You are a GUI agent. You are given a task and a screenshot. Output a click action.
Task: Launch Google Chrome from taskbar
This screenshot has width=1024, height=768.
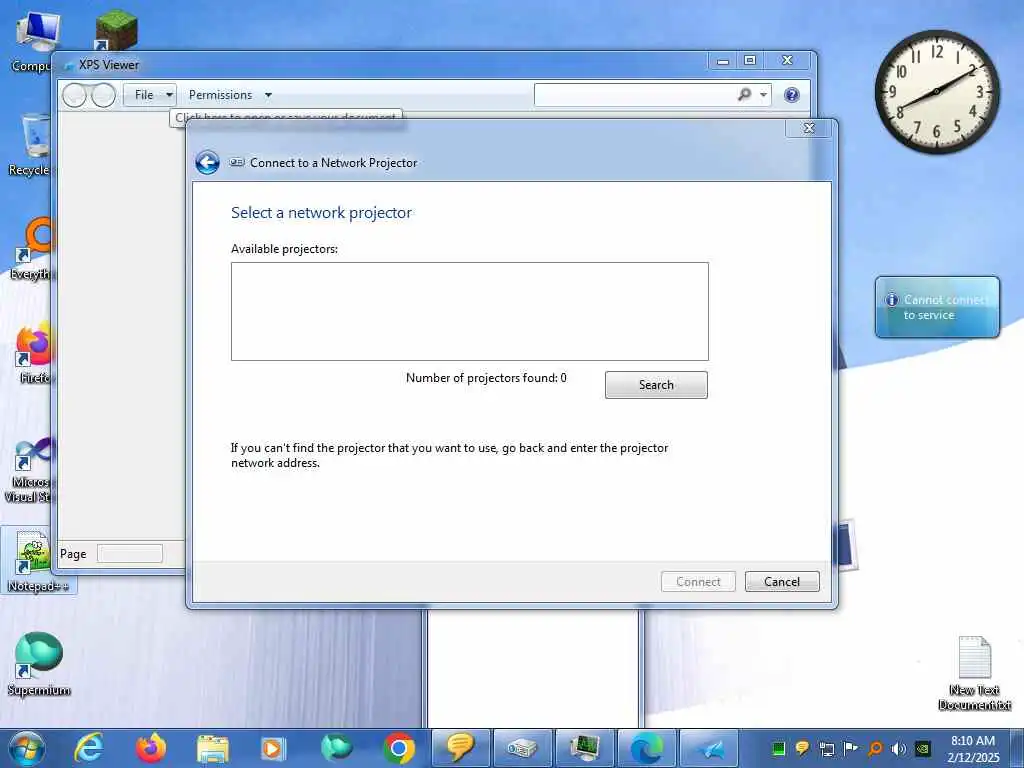398,748
